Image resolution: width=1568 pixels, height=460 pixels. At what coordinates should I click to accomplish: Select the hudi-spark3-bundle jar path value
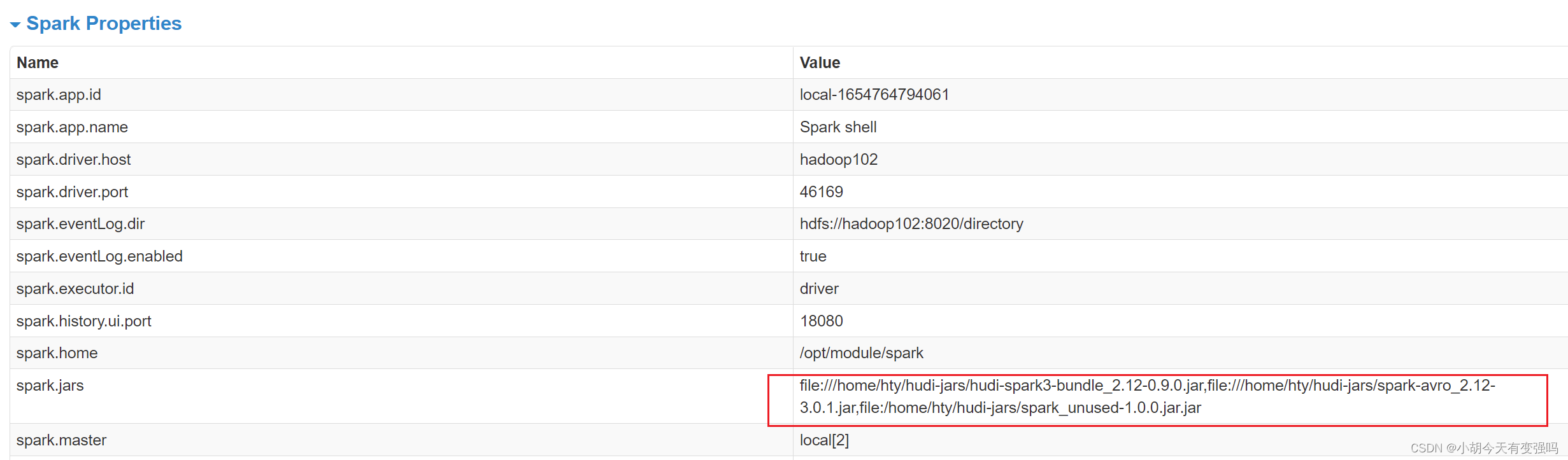click(x=1148, y=396)
